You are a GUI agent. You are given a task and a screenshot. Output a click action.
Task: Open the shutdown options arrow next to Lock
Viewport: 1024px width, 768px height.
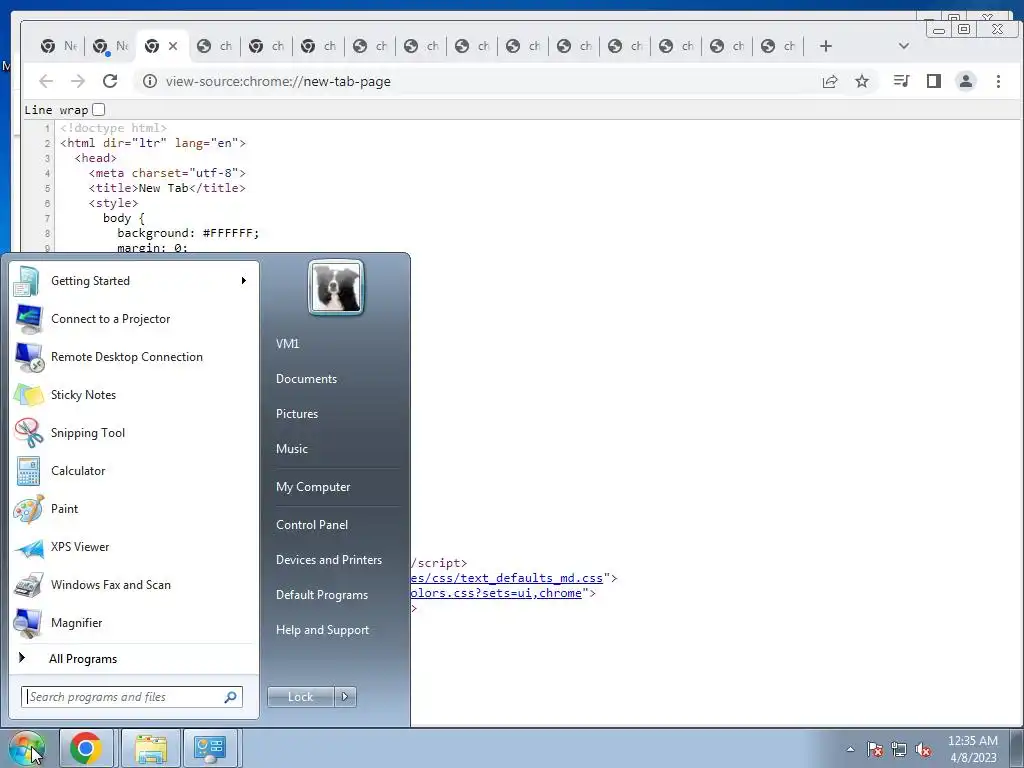coord(345,697)
